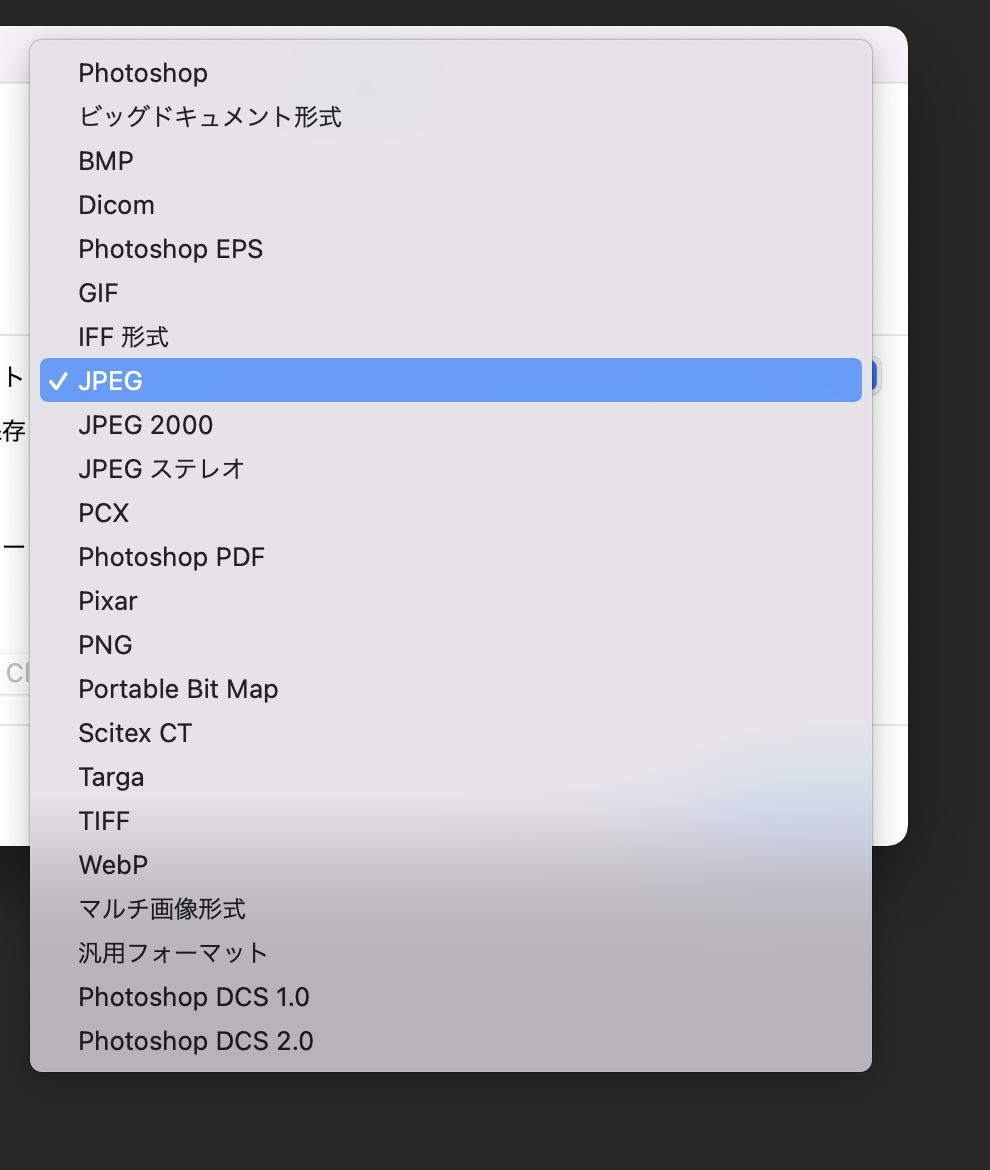Choose 汎用フォーマット entry

(451, 954)
